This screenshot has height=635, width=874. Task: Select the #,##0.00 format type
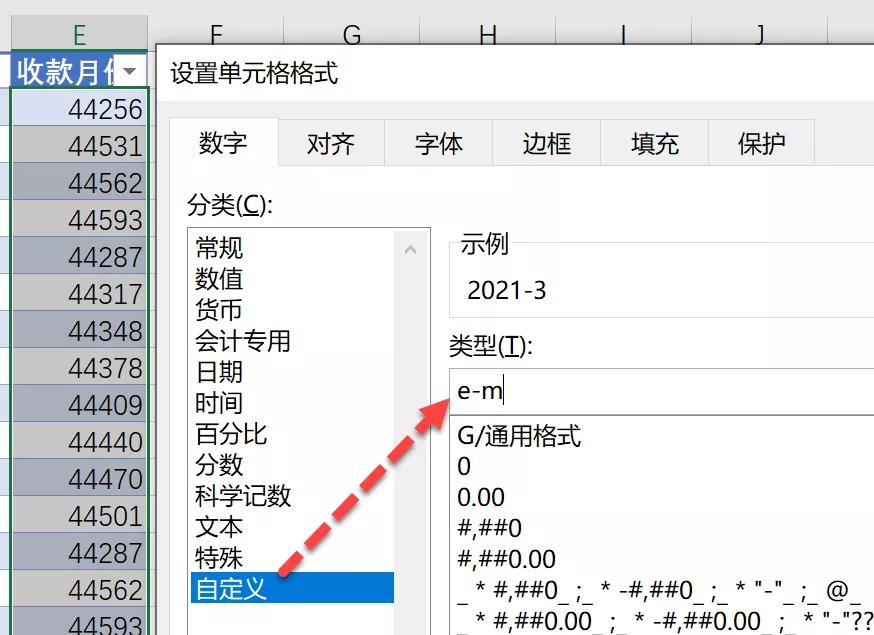pyautogui.click(x=506, y=559)
